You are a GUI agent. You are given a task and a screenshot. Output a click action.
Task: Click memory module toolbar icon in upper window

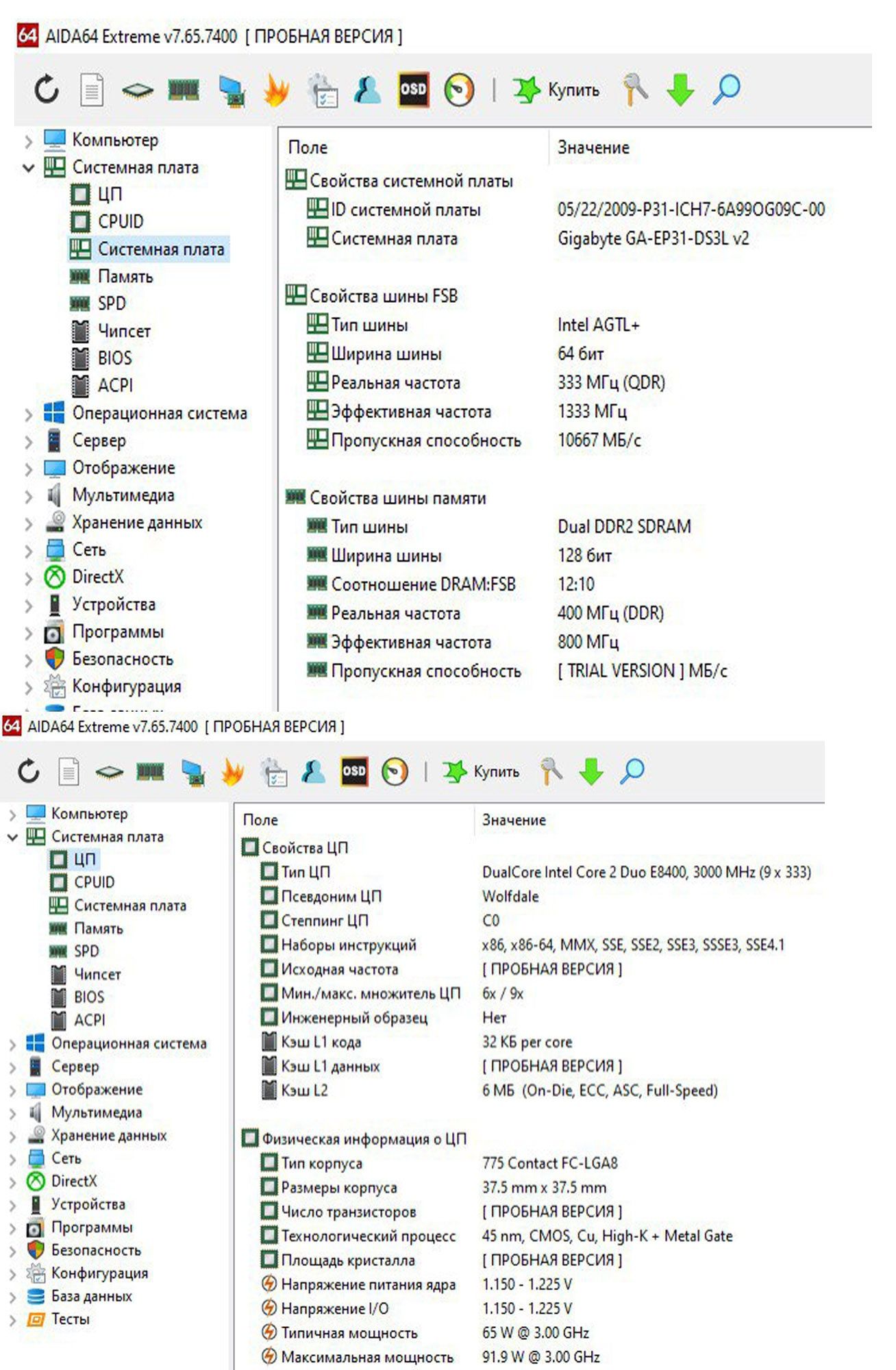[184, 90]
